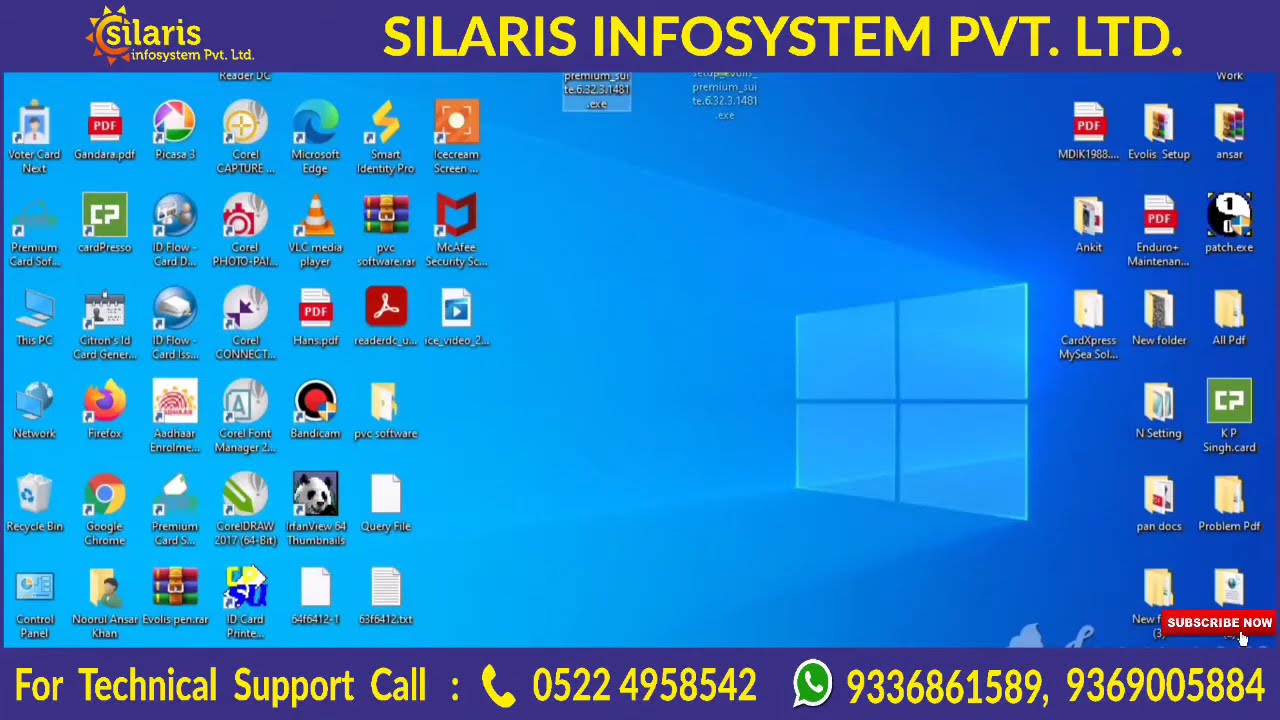The height and width of the screenshot is (720, 1280).
Task: Open the Voter Card Next icon
Action: tap(35, 137)
